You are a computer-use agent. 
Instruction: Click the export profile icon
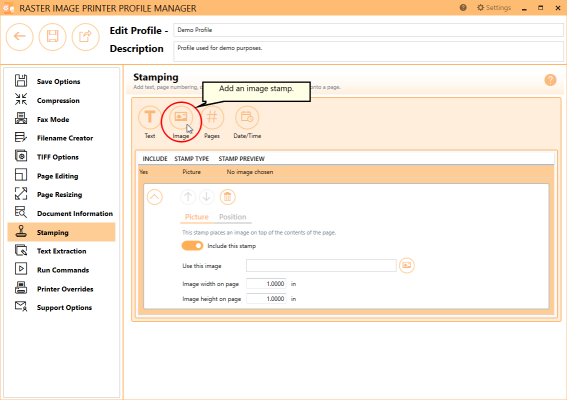click(x=85, y=37)
